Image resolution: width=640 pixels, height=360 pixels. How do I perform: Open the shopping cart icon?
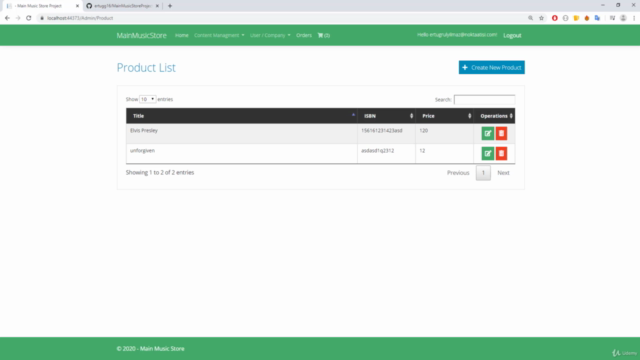pyautogui.click(x=324, y=36)
